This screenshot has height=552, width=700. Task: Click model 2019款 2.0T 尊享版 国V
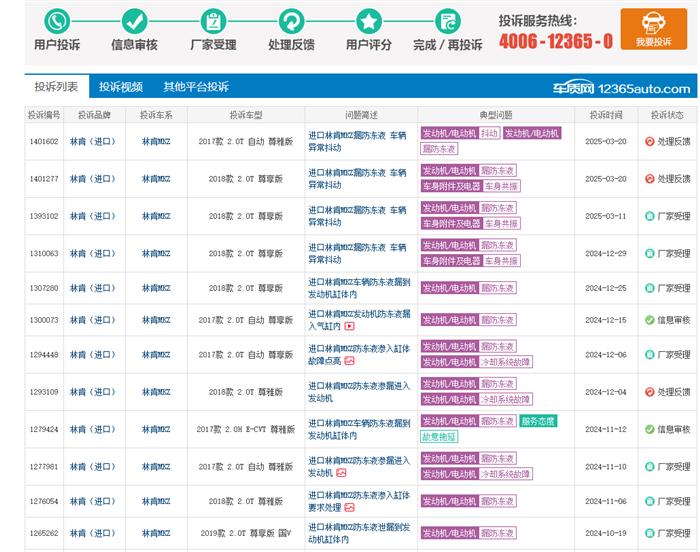pos(246,533)
